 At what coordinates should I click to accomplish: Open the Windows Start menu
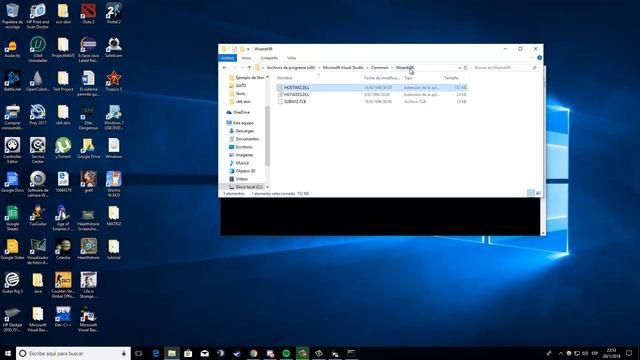7,353
